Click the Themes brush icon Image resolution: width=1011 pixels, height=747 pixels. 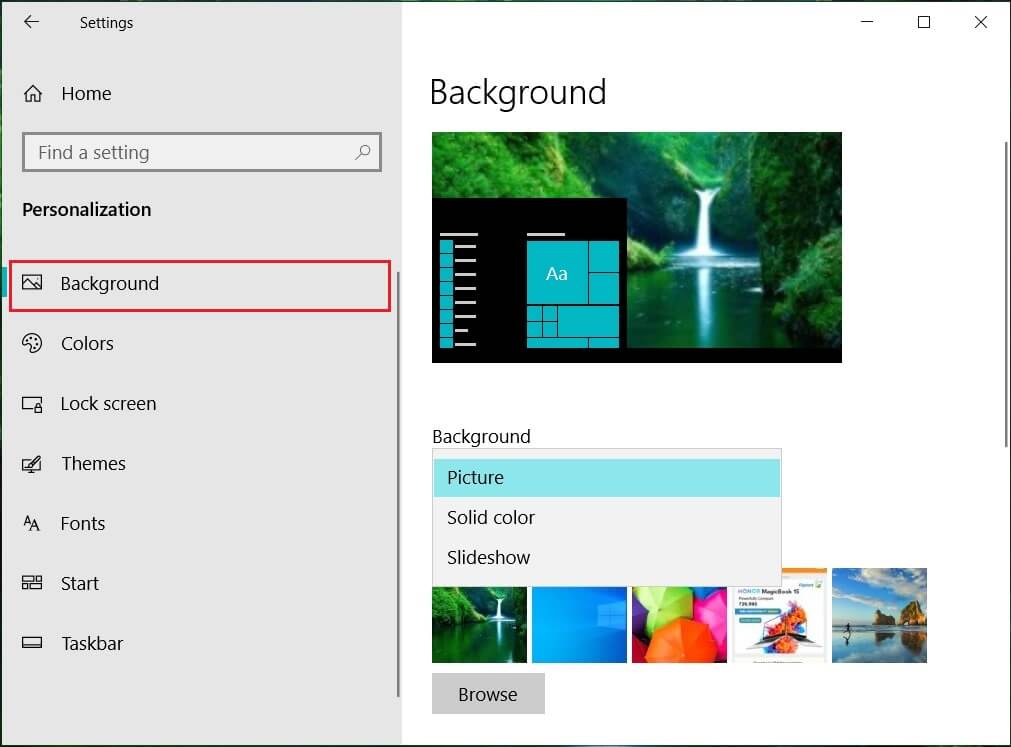32,464
